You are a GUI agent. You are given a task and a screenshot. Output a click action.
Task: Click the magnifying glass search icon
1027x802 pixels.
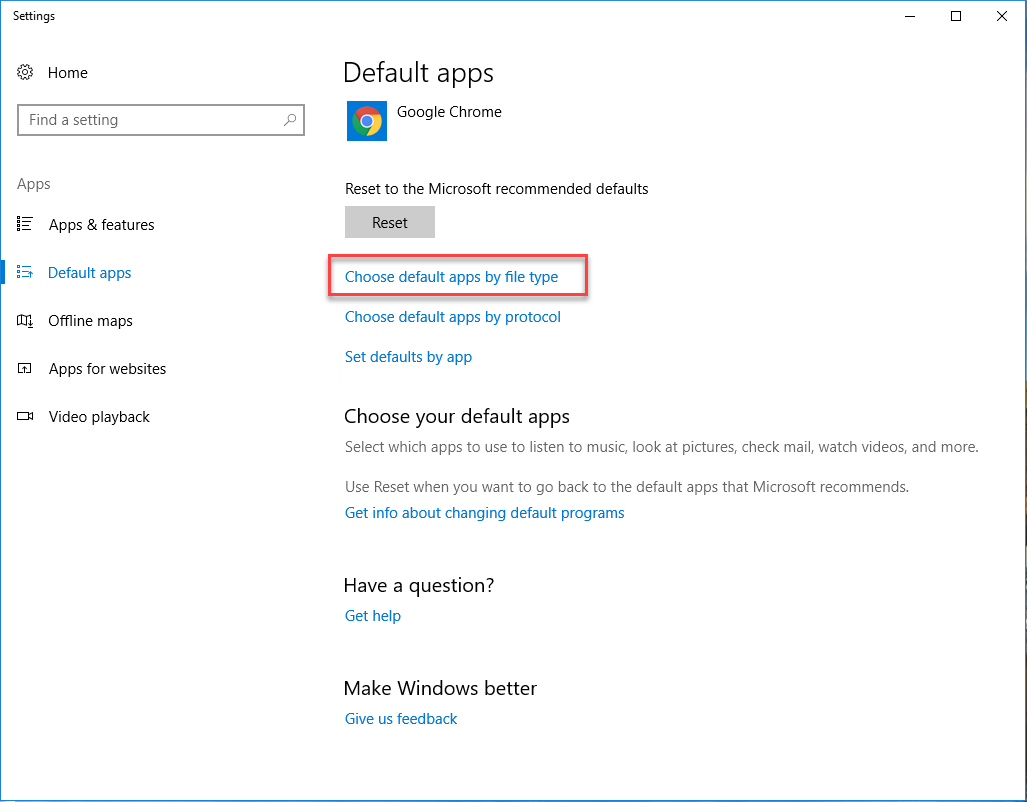click(x=290, y=120)
